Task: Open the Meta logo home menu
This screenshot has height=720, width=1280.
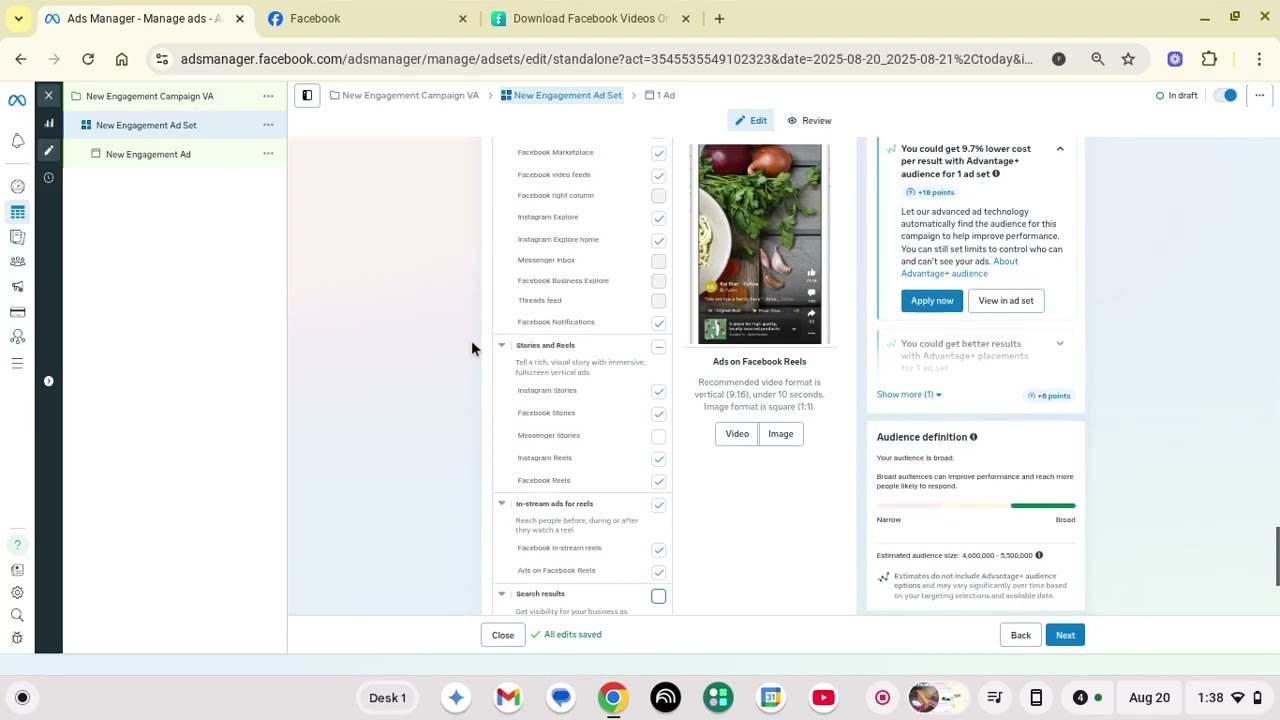Action: pyautogui.click(x=17, y=100)
